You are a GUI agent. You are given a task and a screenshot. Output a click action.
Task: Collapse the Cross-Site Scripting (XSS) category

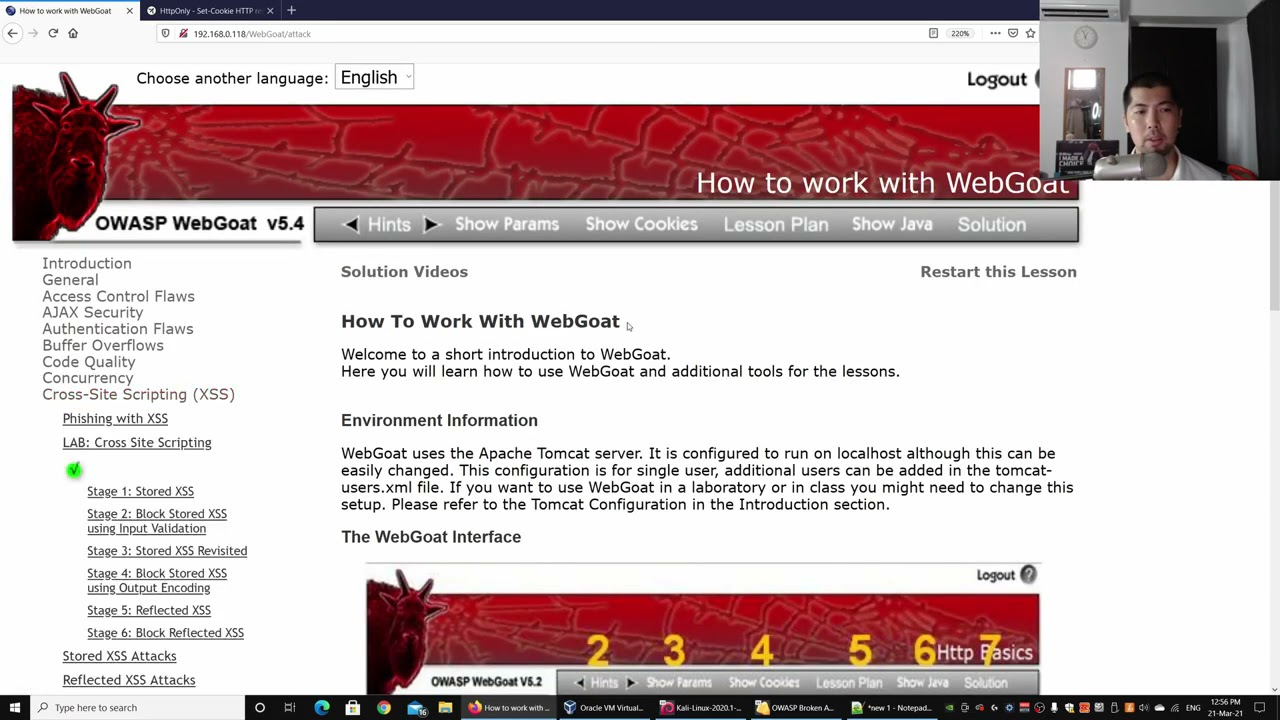pos(138,394)
